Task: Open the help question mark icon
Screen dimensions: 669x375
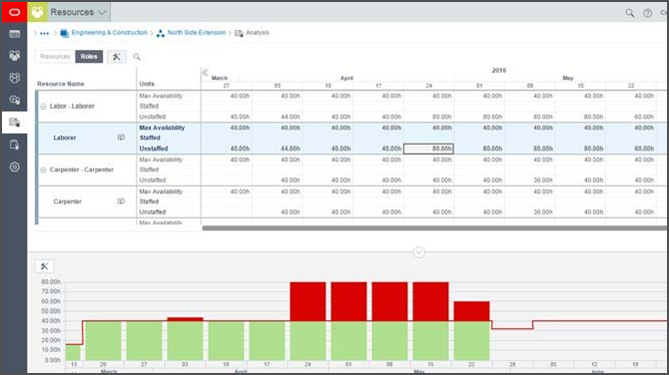Action: coord(648,13)
